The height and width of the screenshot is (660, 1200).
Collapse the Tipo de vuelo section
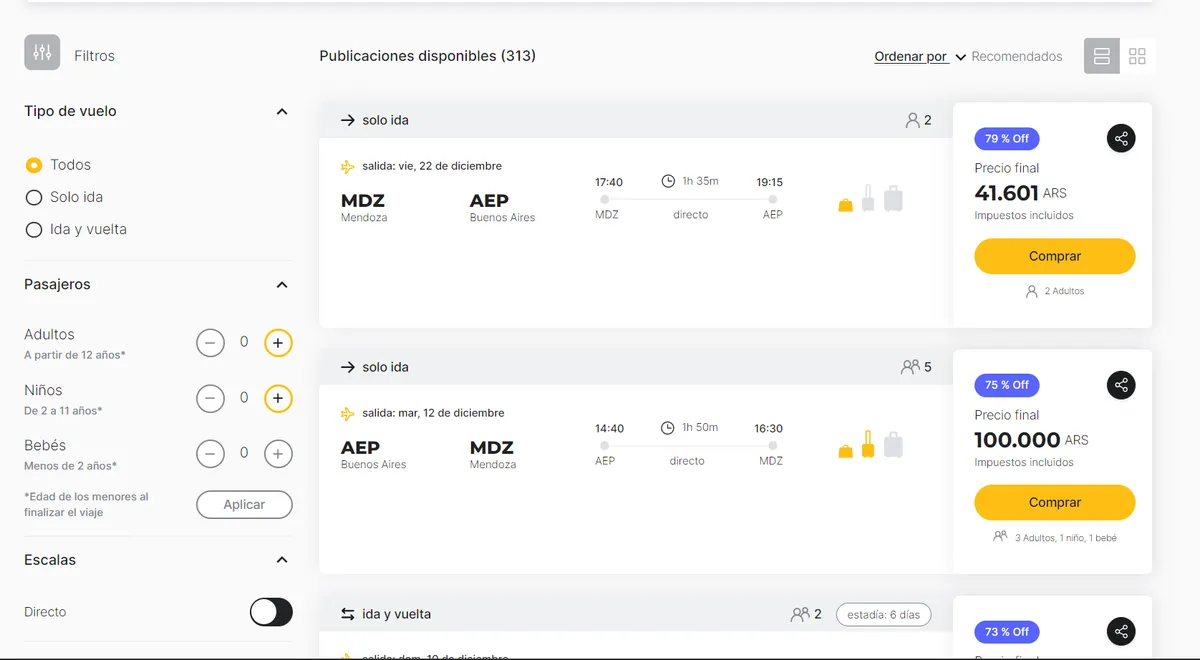[282, 112]
